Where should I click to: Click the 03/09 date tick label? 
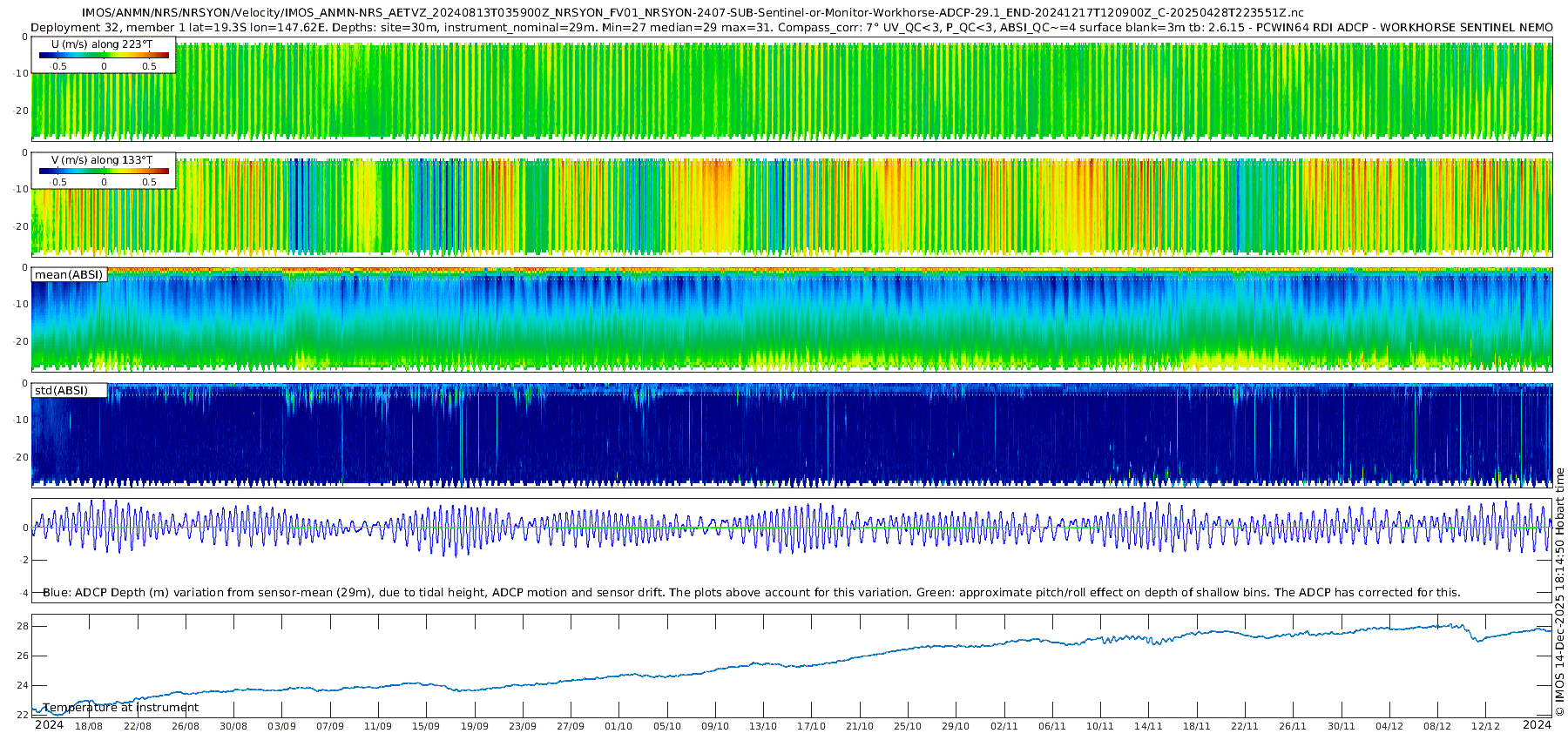point(281,726)
